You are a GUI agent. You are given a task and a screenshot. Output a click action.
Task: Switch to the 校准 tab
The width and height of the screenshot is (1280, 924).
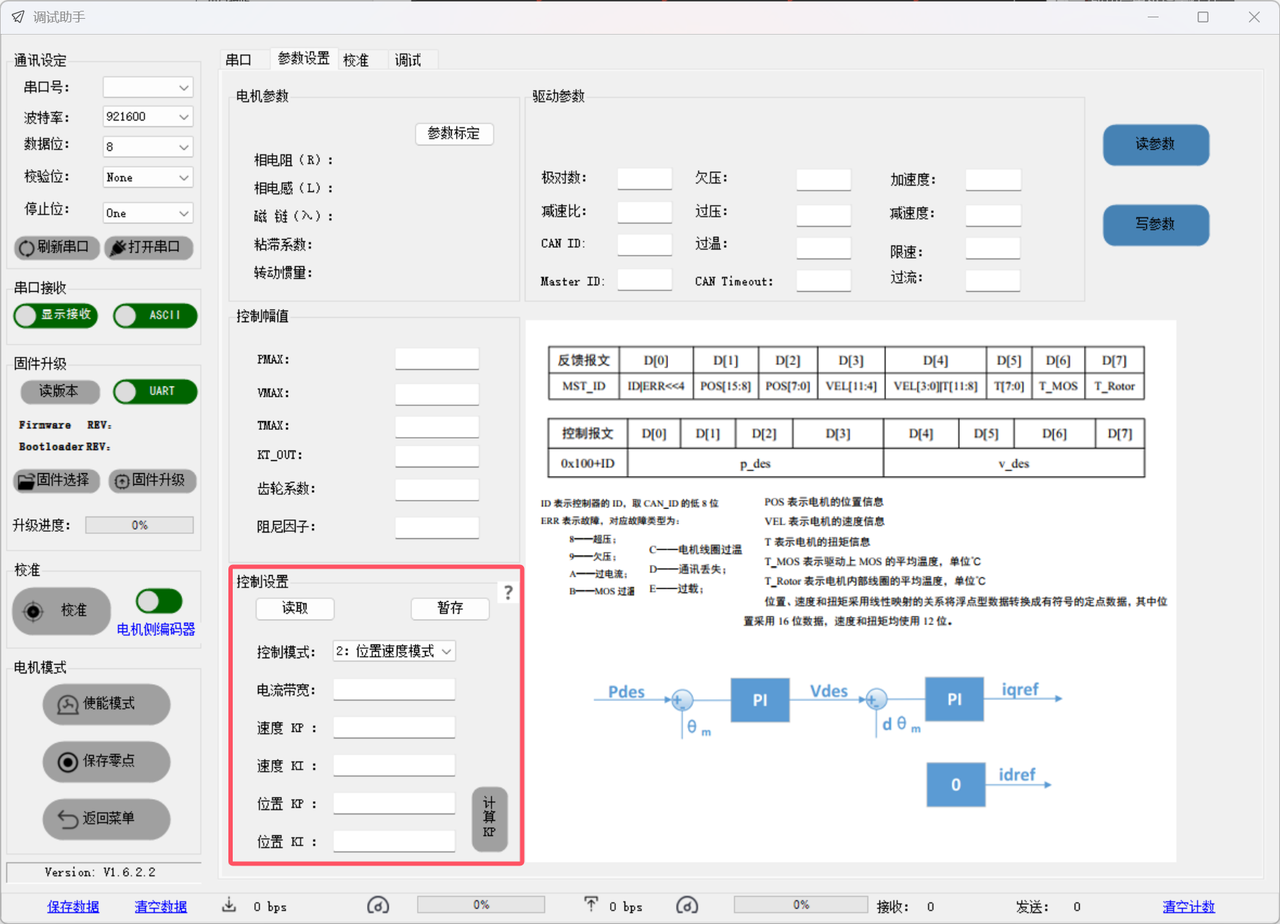[356, 60]
